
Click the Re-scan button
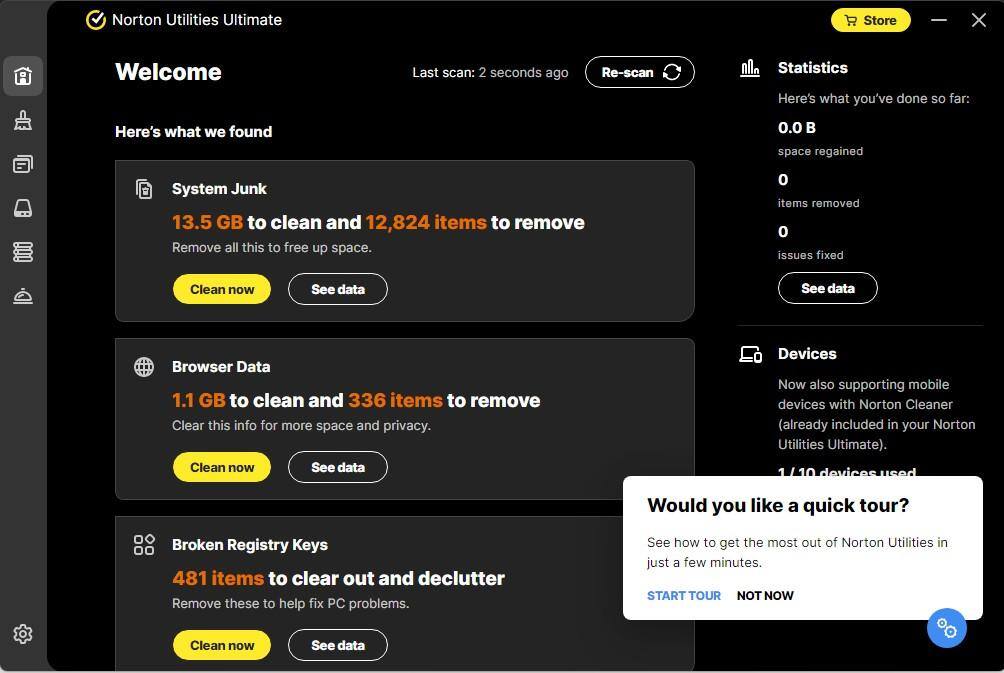(x=639, y=72)
